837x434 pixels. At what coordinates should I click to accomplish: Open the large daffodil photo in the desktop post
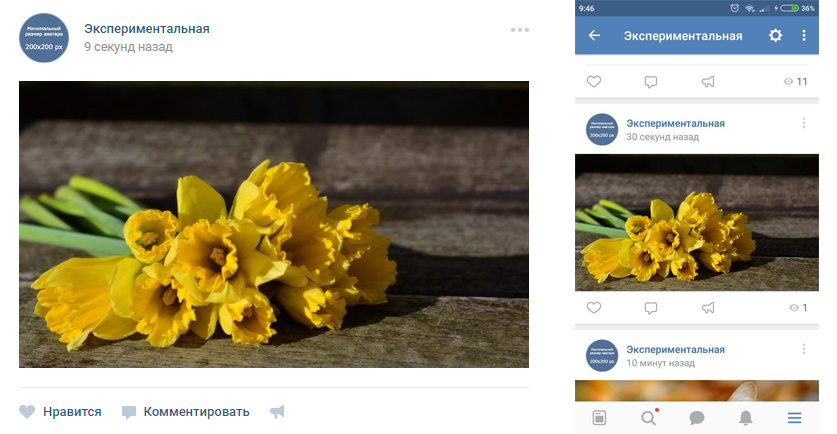pyautogui.click(x=274, y=225)
